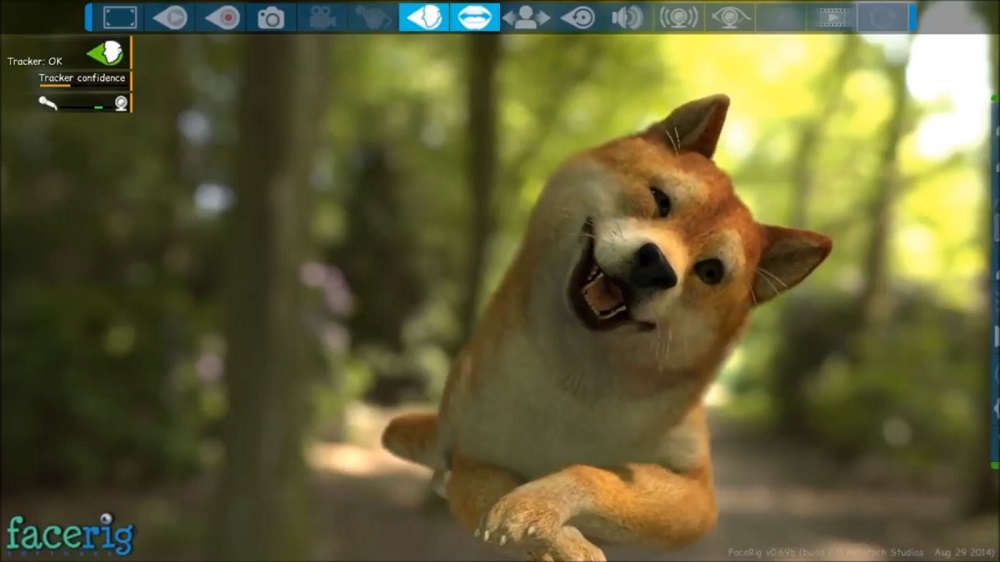Start recording with the red-dot record icon
This screenshot has height=562, width=1000.
(x=221, y=18)
